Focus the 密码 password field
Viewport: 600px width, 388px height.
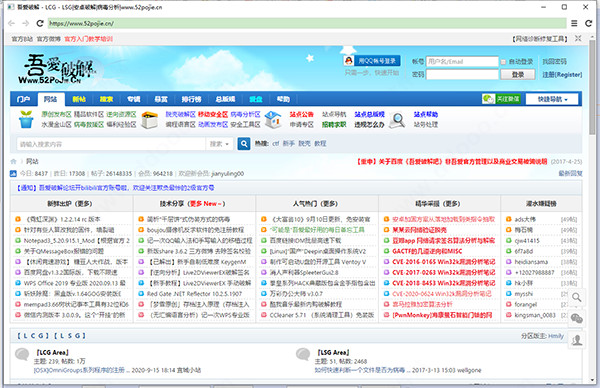click(x=462, y=74)
